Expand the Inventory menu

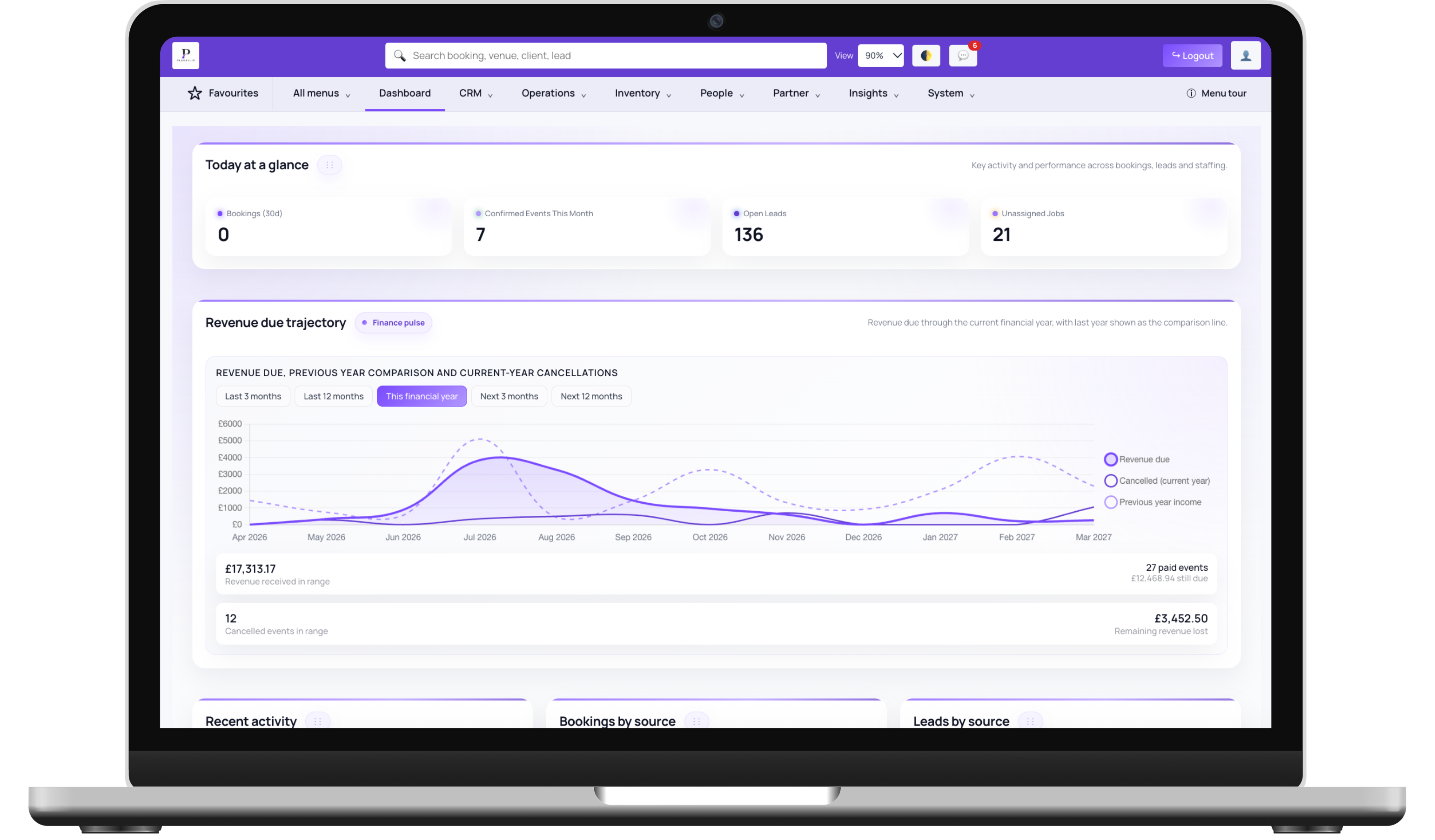[643, 93]
